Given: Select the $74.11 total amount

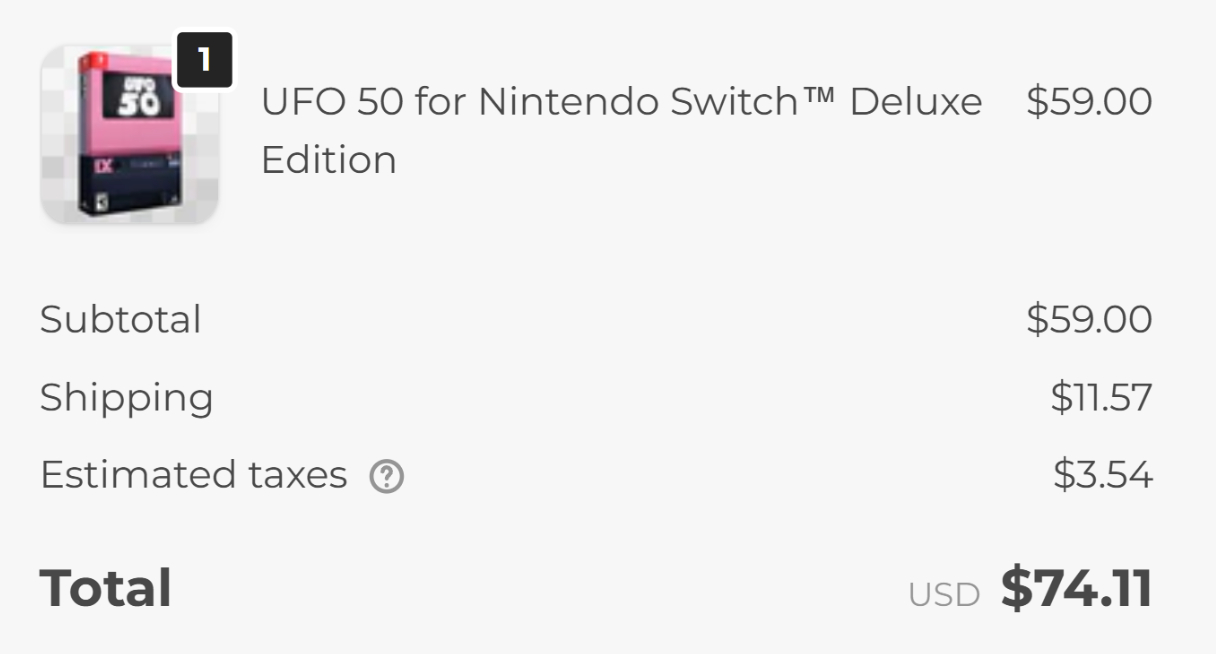Looking at the screenshot, I should (x=1076, y=588).
